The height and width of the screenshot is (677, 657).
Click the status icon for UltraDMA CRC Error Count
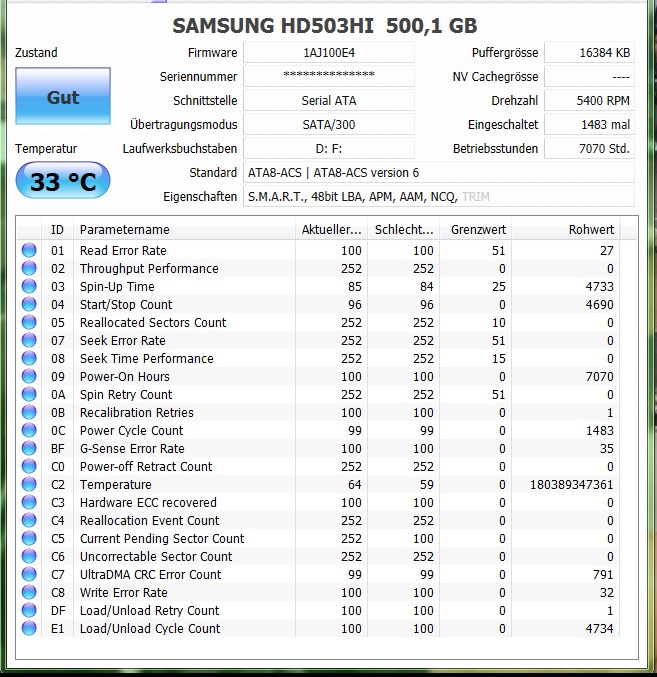(x=29, y=574)
